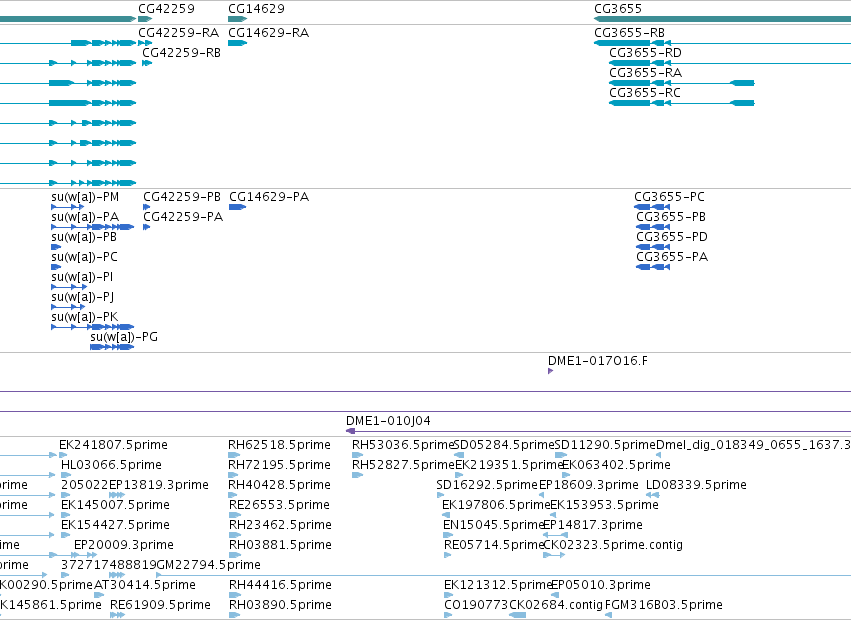Select transcript CG3655-RB
Image resolution: width=851 pixels, height=620 pixels.
(x=630, y=33)
